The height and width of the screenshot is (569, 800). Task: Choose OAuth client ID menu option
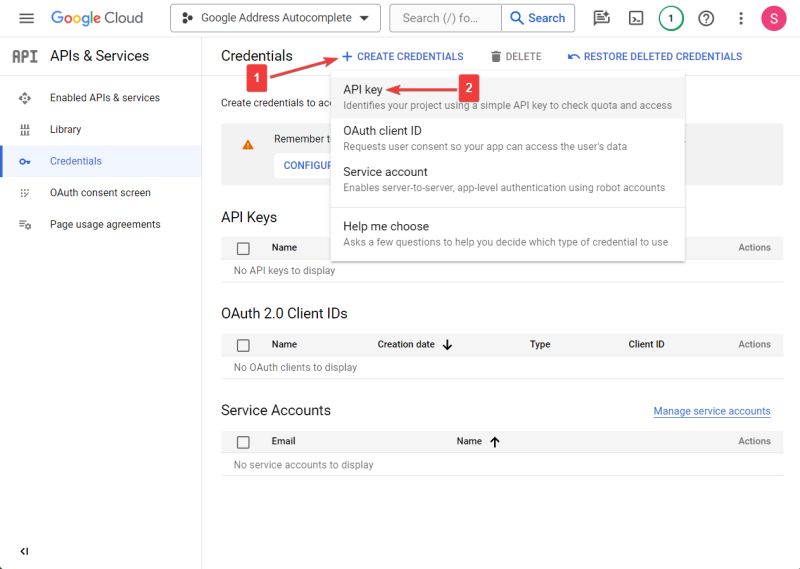(508, 138)
